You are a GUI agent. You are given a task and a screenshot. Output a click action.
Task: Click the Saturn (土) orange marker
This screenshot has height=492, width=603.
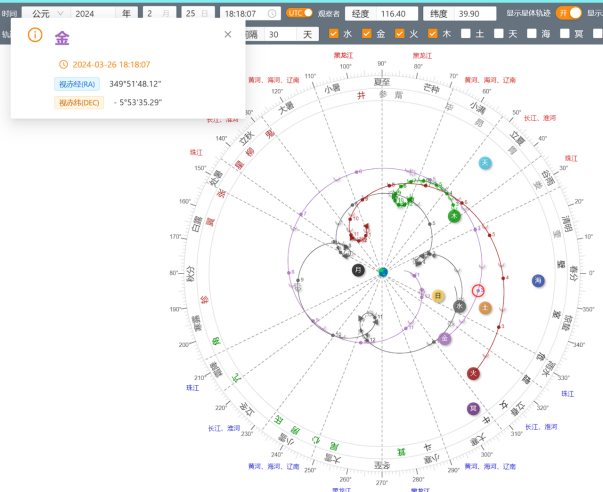486,308
